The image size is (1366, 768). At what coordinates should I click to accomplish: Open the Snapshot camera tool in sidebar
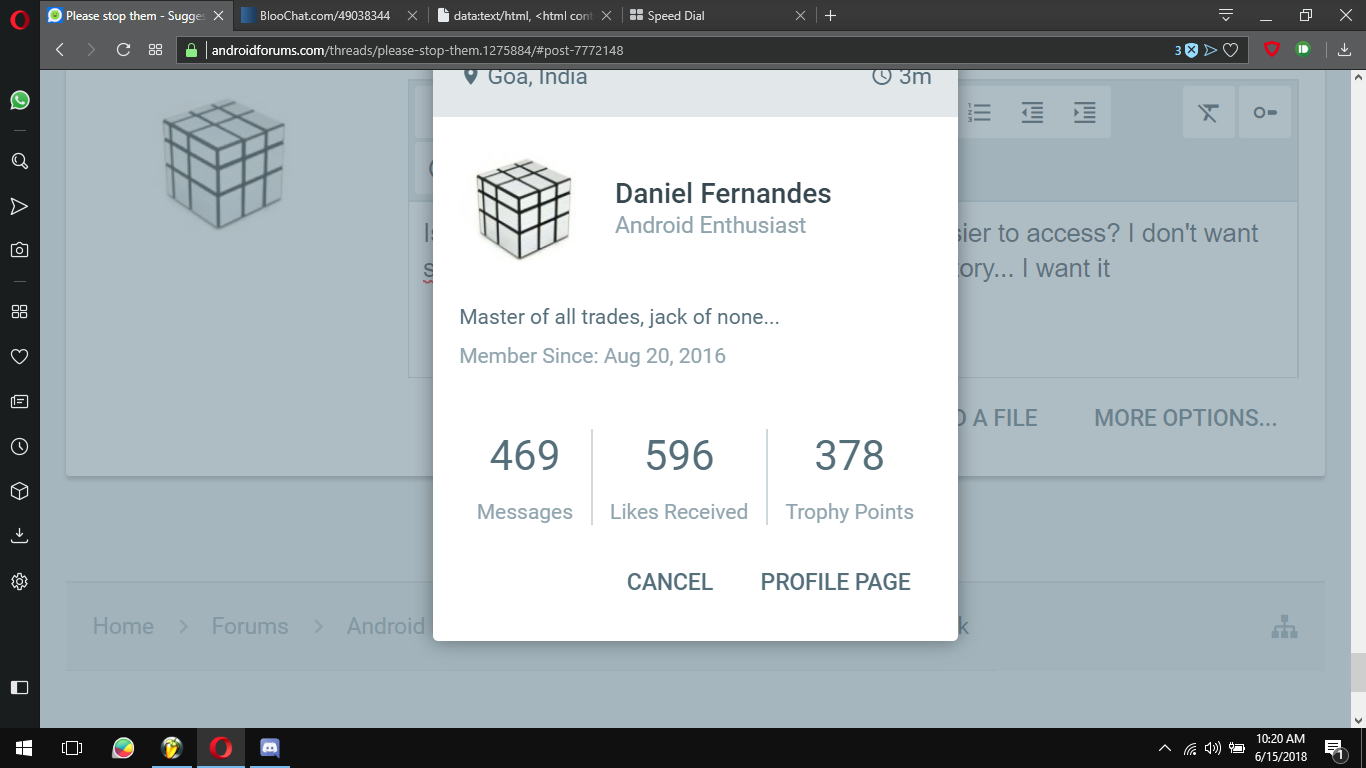click(x=19, y=250)
